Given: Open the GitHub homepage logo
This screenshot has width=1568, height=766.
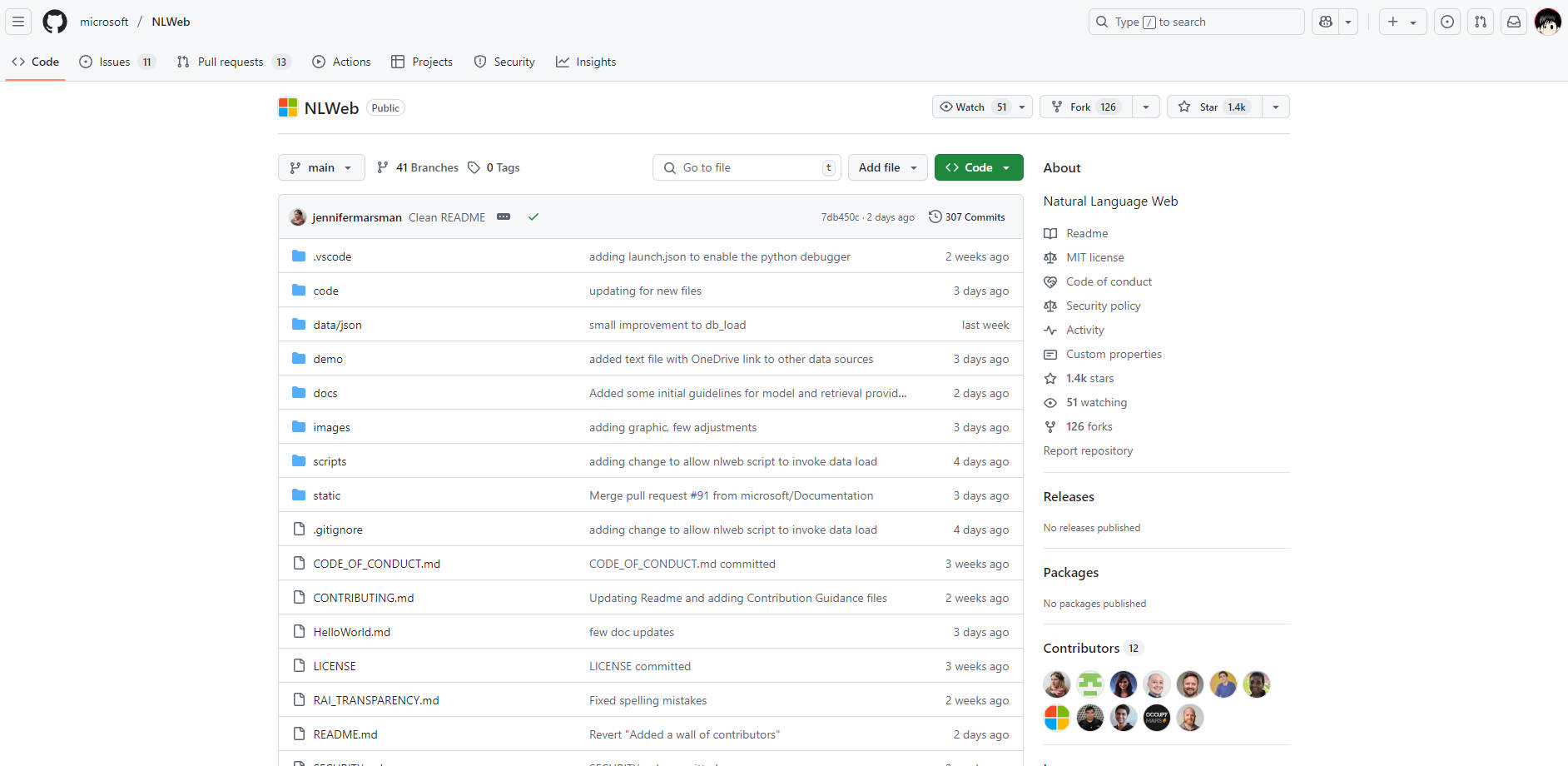Looking at the screenshot, I should 55,22.
